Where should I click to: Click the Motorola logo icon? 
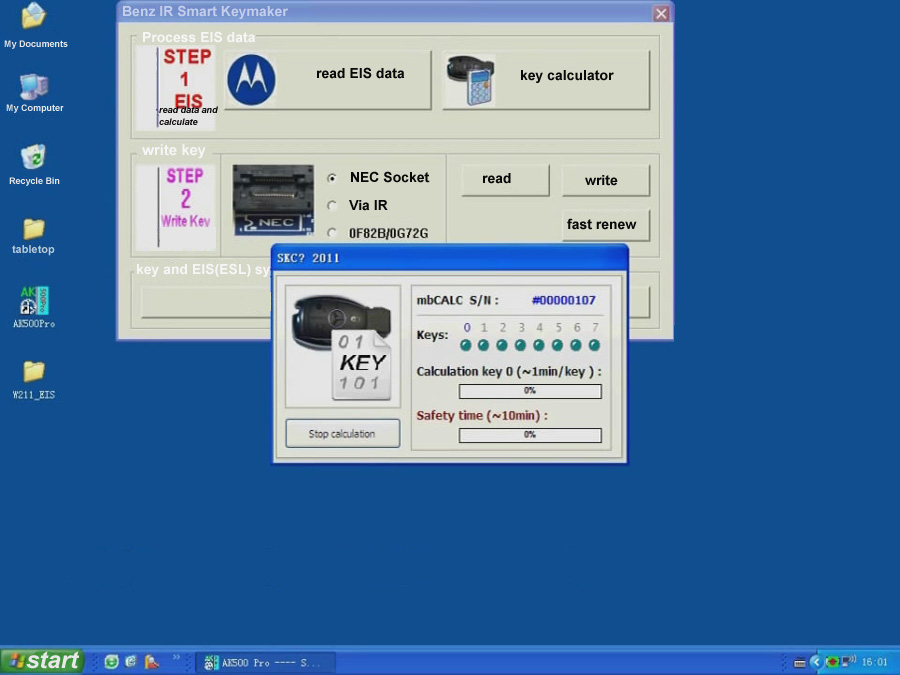251,80
